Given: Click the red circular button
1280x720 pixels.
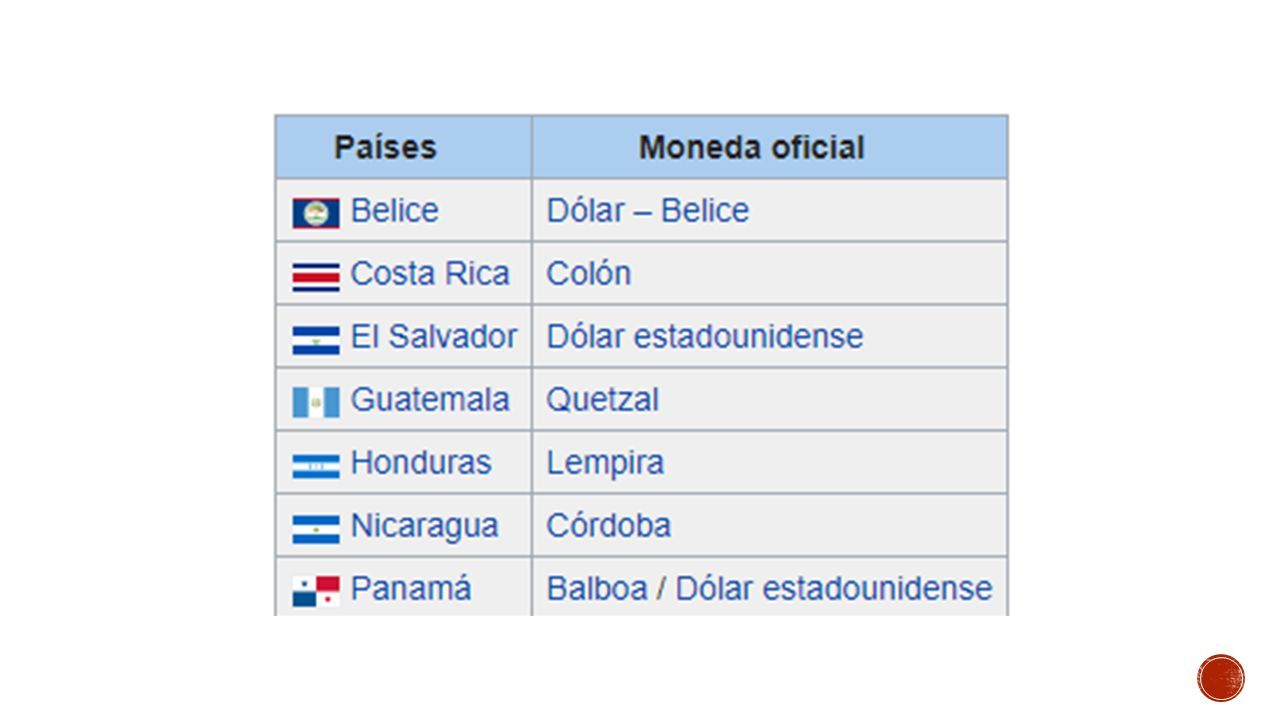Looking at the screenshot, I should [x=1221, y=678].
